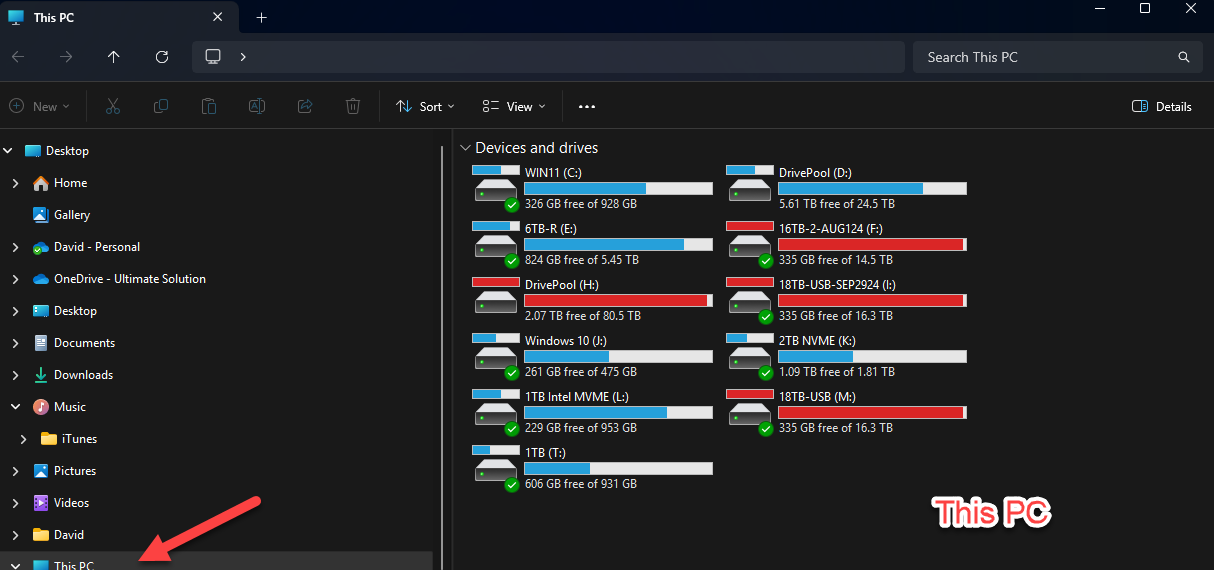Expand the Documents tree node
The image size is (1214, 570).
(x=15, y=343)
